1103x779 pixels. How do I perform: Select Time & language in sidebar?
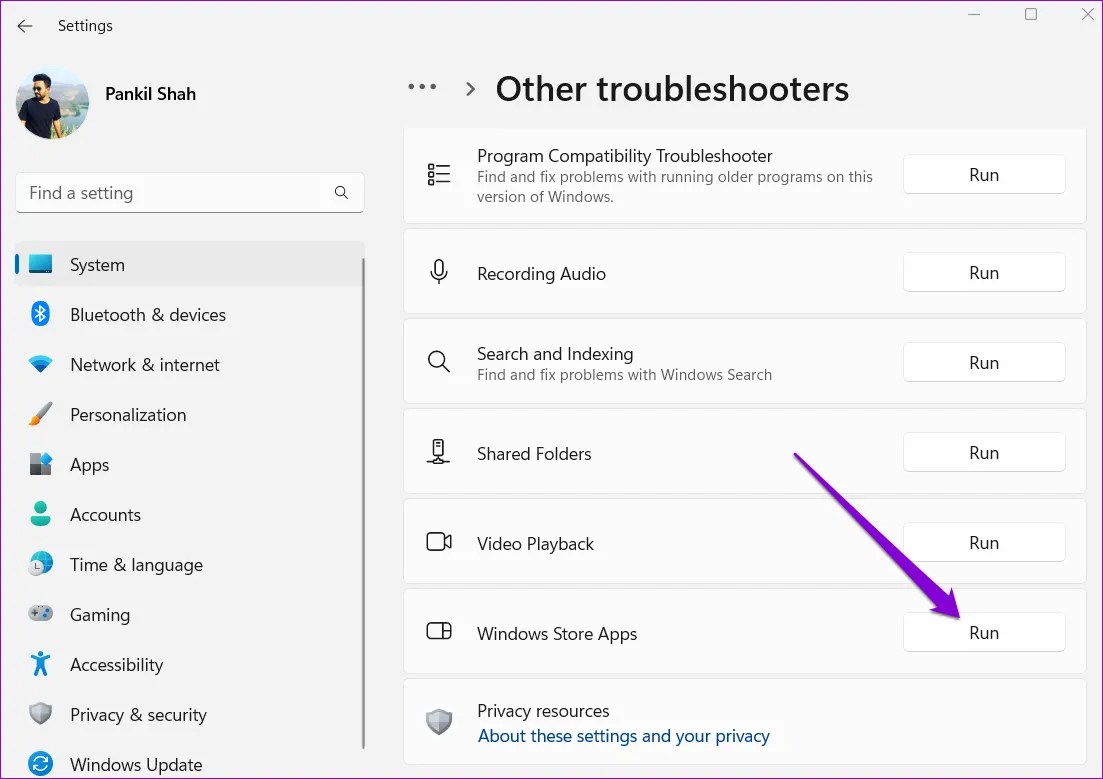[x=136, y=565]
